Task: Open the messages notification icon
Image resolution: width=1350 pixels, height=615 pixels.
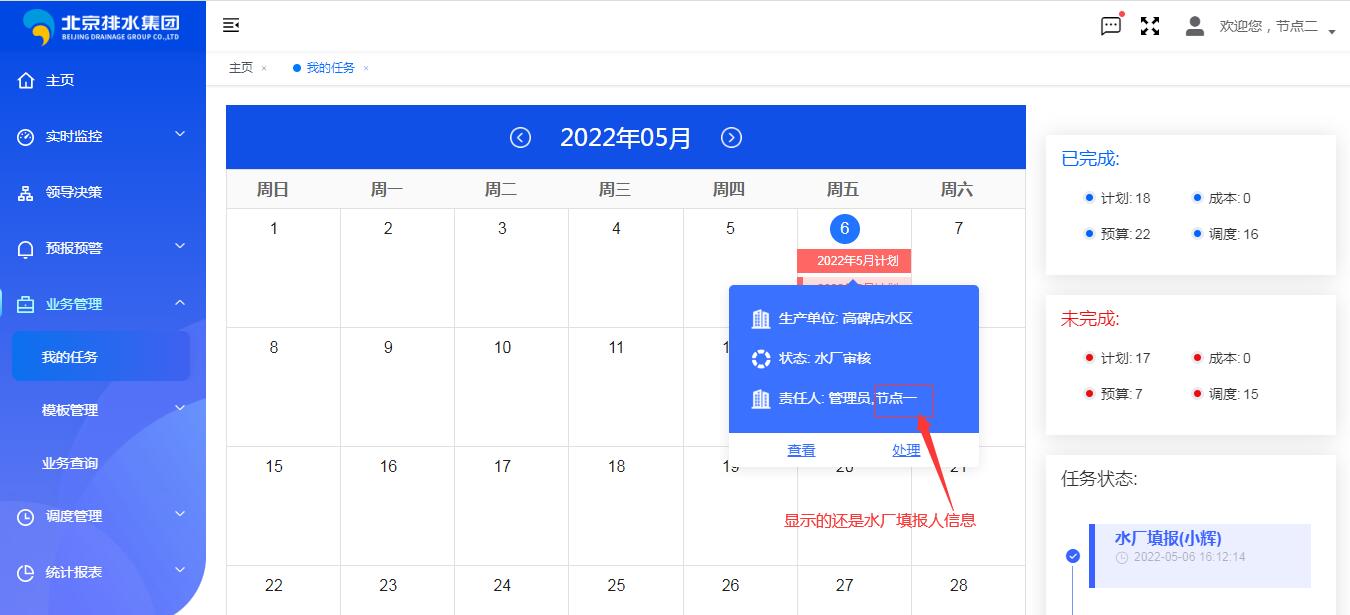Action: click(1110, 26)
